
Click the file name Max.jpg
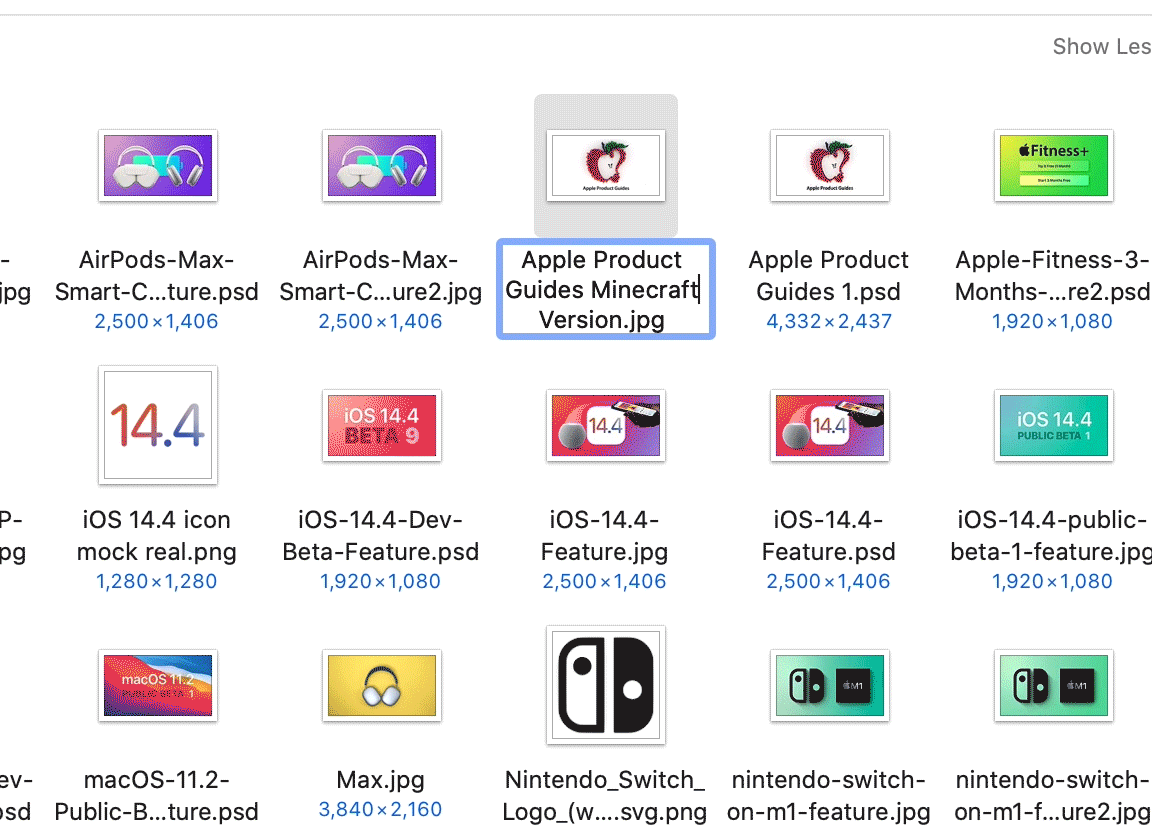(x=381, y=779)
